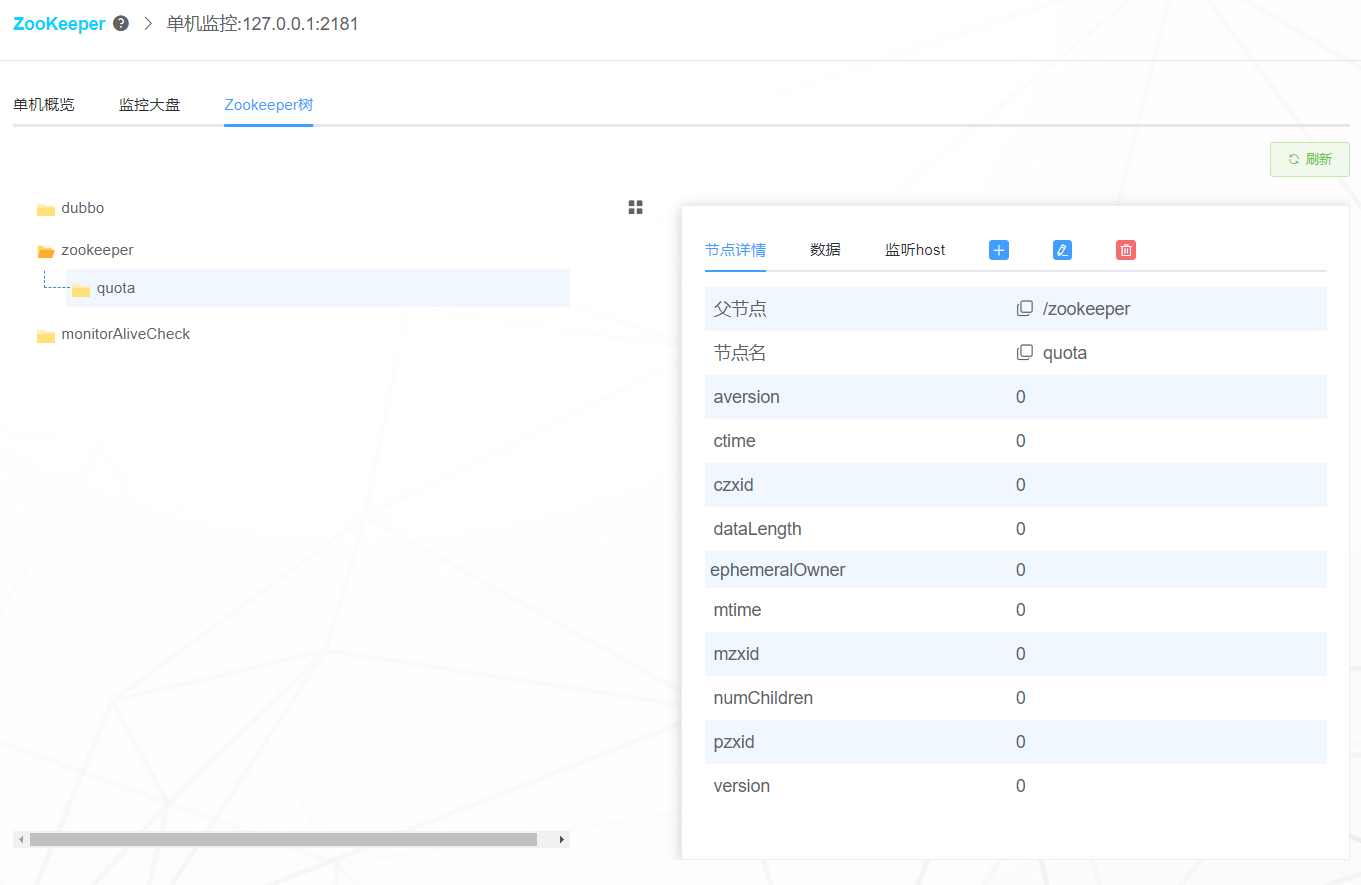Viewport: 1361px width, 885px height.
Task: Expand the monitorAliveCheck tree node
Action: (x=125, y=334)
